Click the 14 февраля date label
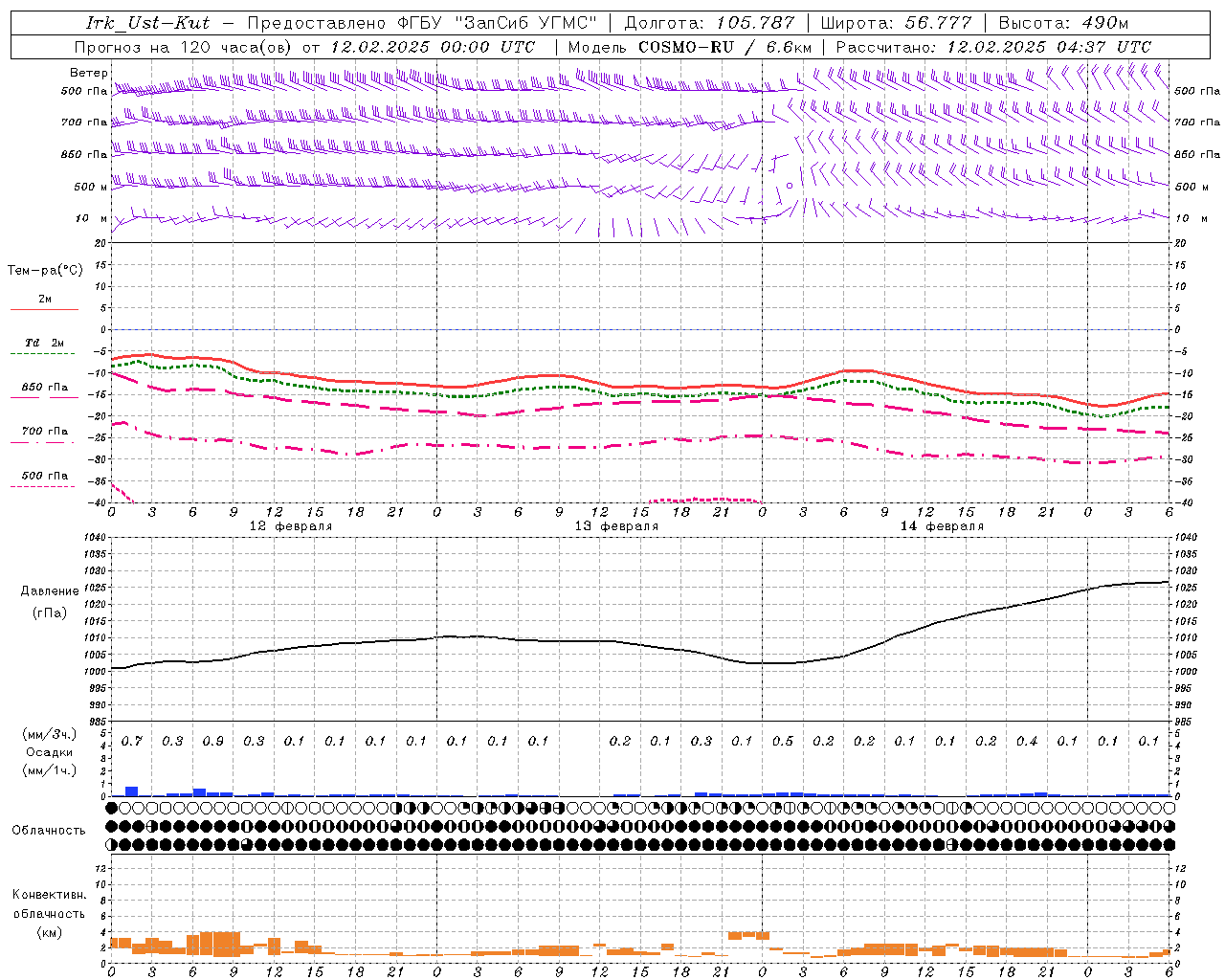Viewport: 1225px width, 980px height. click(x=942, y=526)
